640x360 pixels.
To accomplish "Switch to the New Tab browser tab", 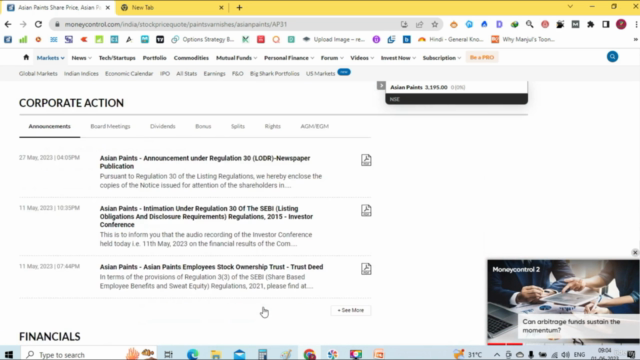I will (x=171, y=7).
